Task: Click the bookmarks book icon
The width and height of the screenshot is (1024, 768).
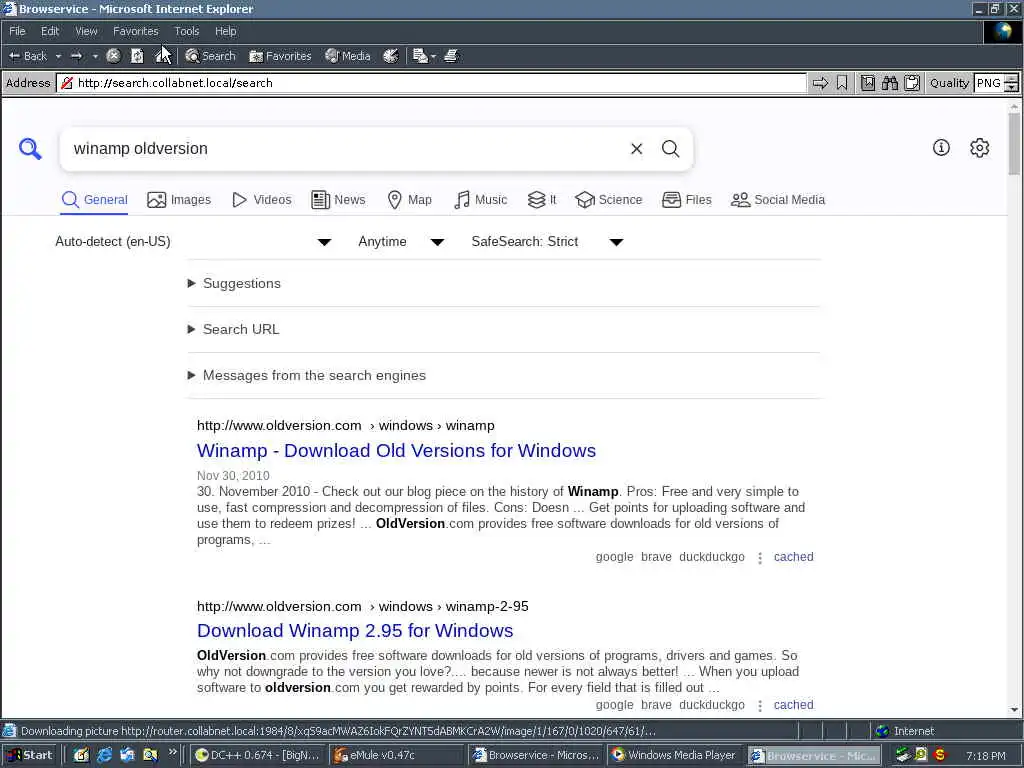Action: 868,83
